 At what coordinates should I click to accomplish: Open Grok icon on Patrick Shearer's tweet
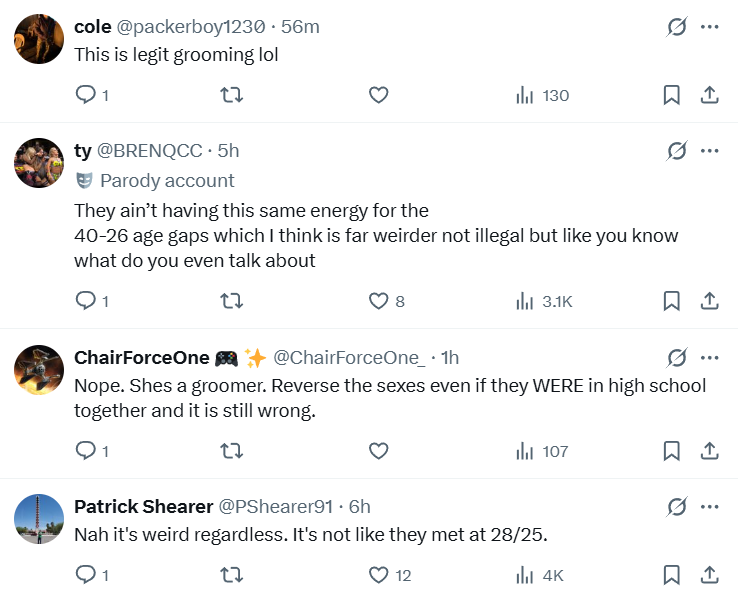point(677,506)
